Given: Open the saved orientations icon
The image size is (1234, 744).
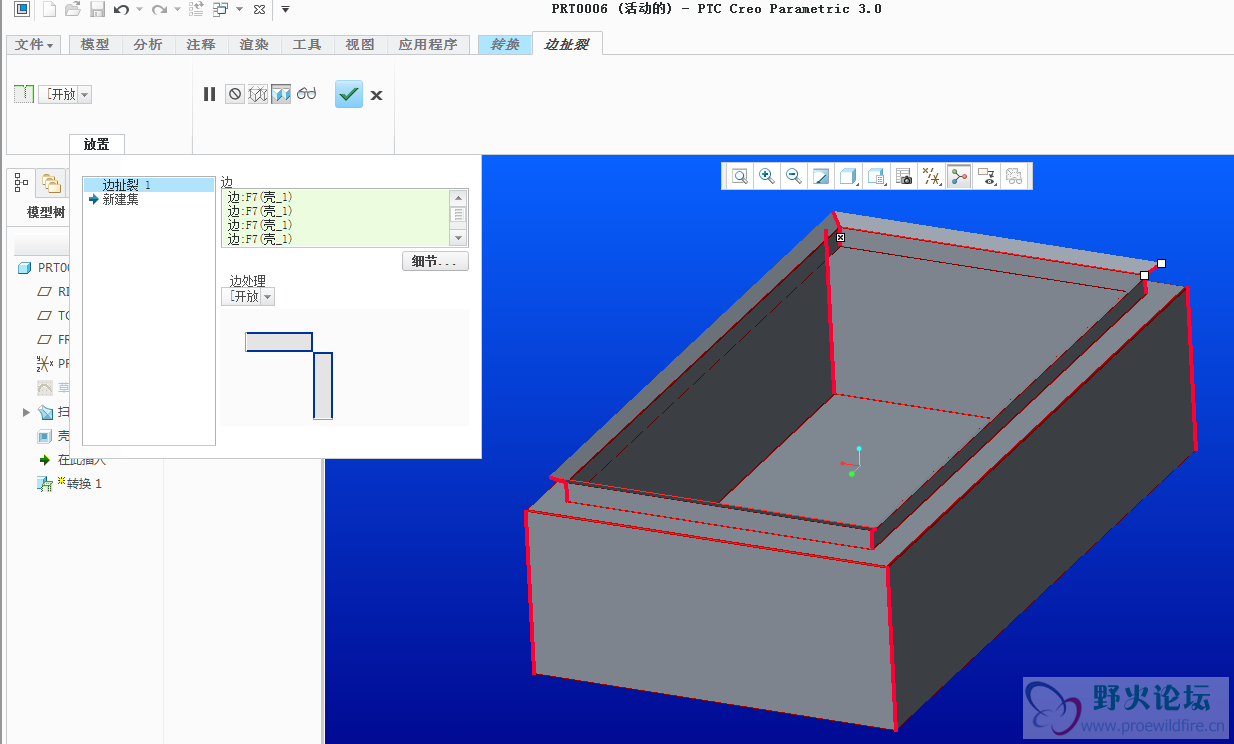Looking at the screenshot, I should pos(876,176).
